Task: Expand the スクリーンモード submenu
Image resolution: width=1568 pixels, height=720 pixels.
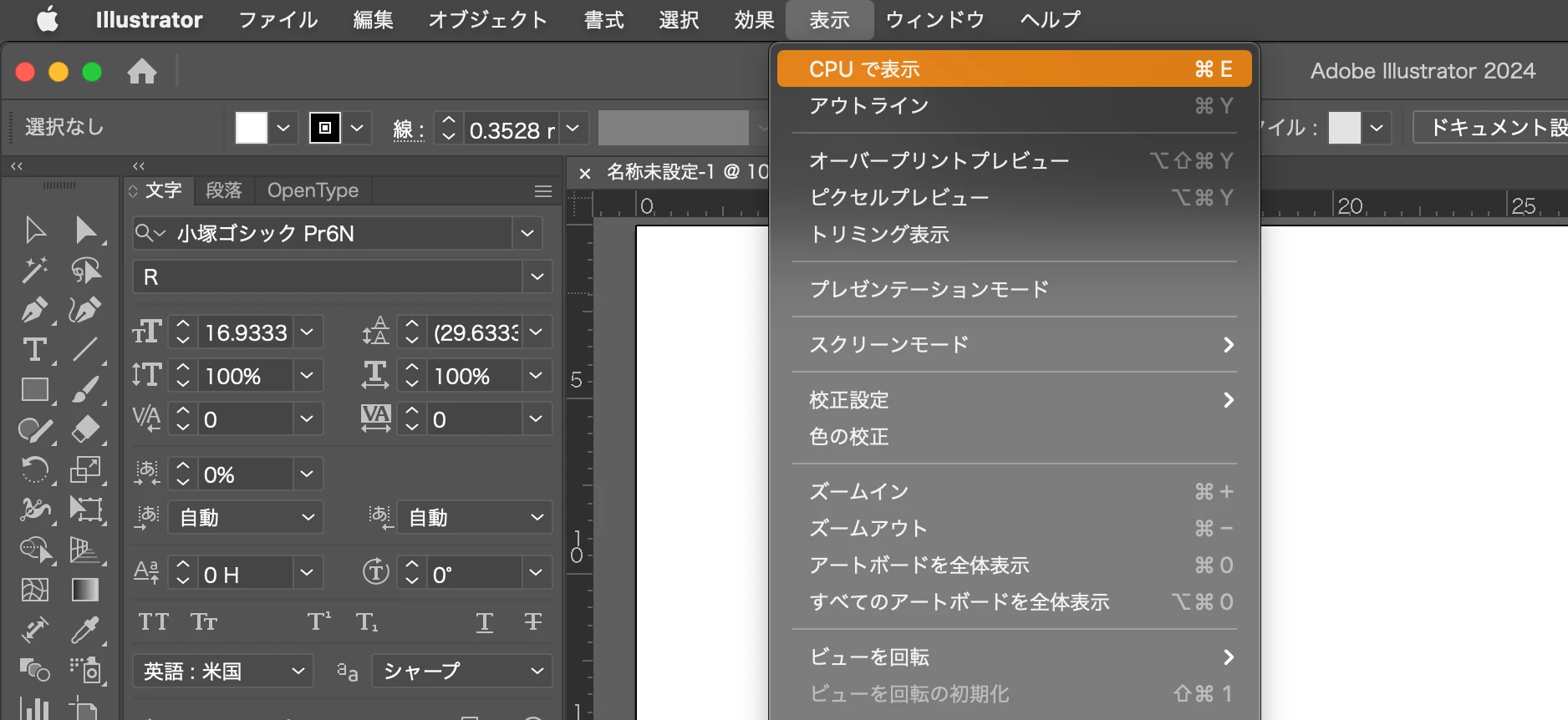Action: pyautogui.click(x=1014, y=344)
